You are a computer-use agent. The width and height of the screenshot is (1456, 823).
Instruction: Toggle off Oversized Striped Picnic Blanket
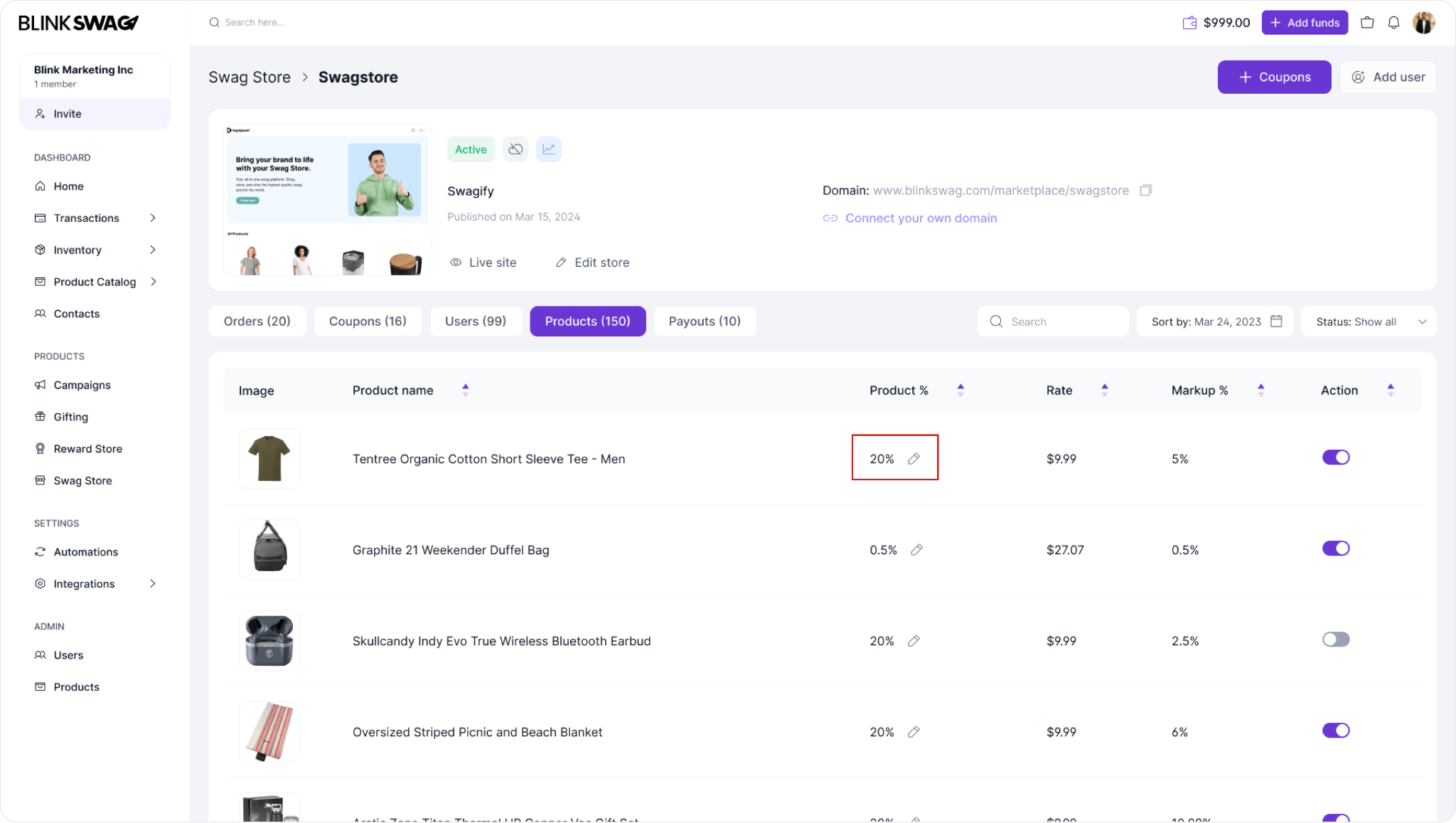1336,731
